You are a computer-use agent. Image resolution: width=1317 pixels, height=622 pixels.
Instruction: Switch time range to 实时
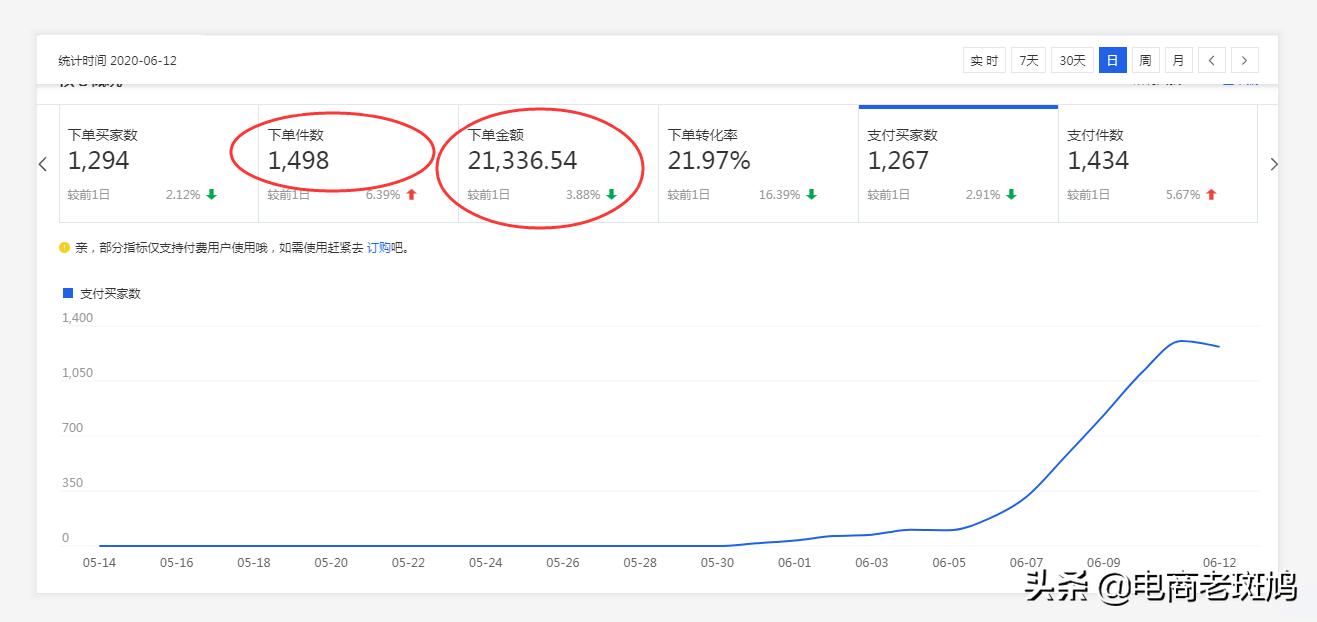click(x=984, y=60)
